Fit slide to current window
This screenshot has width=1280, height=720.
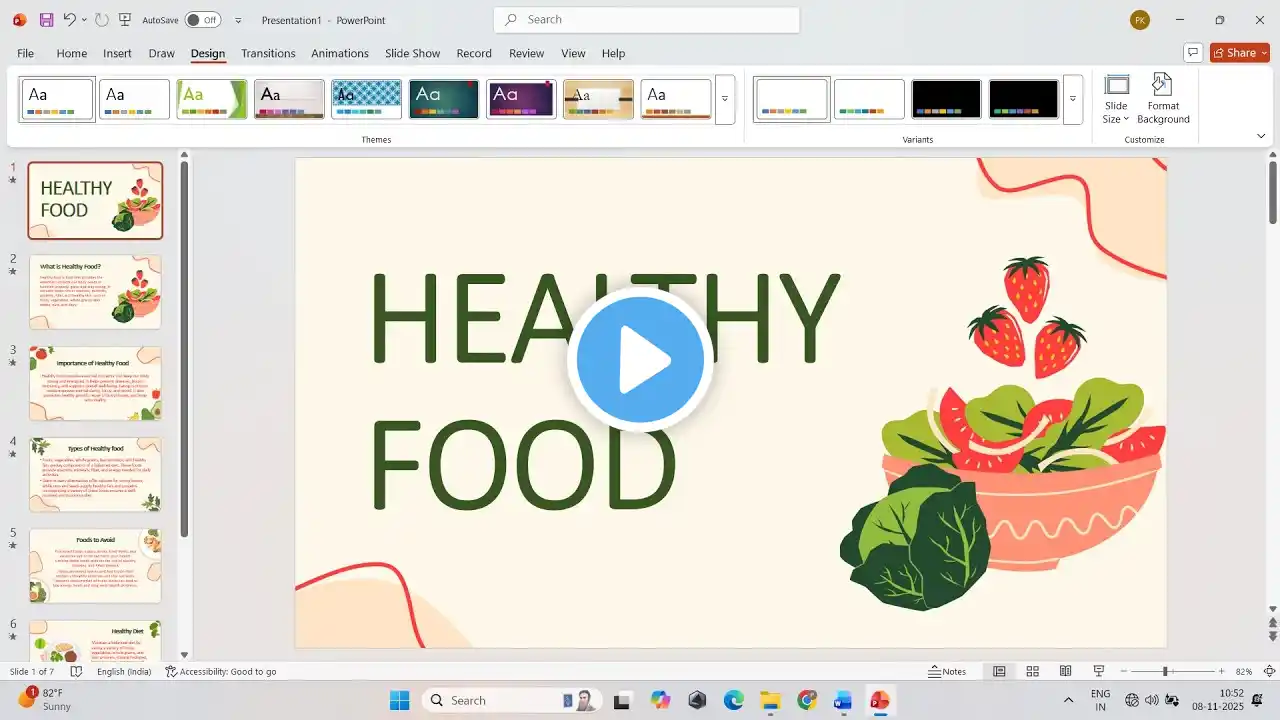(x=1270, y=671)
